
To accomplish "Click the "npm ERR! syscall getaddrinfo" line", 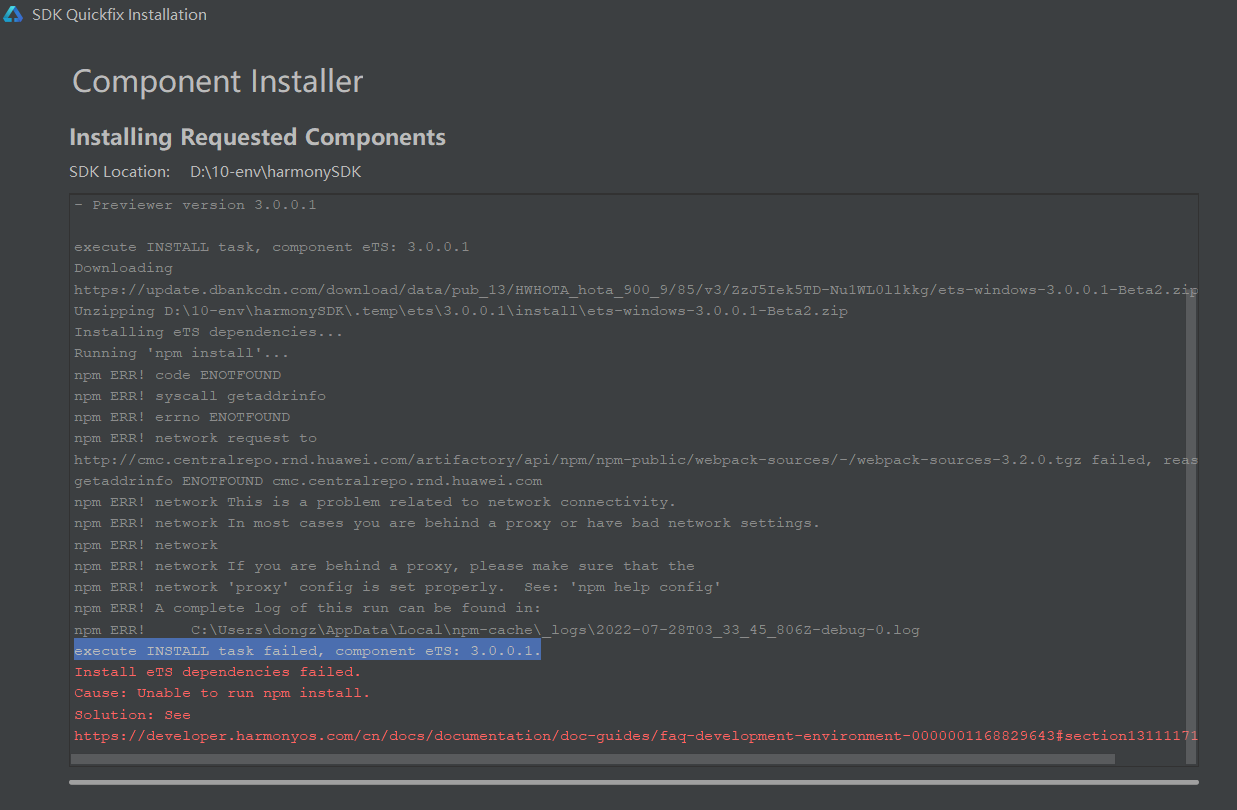I will (200, 396).
